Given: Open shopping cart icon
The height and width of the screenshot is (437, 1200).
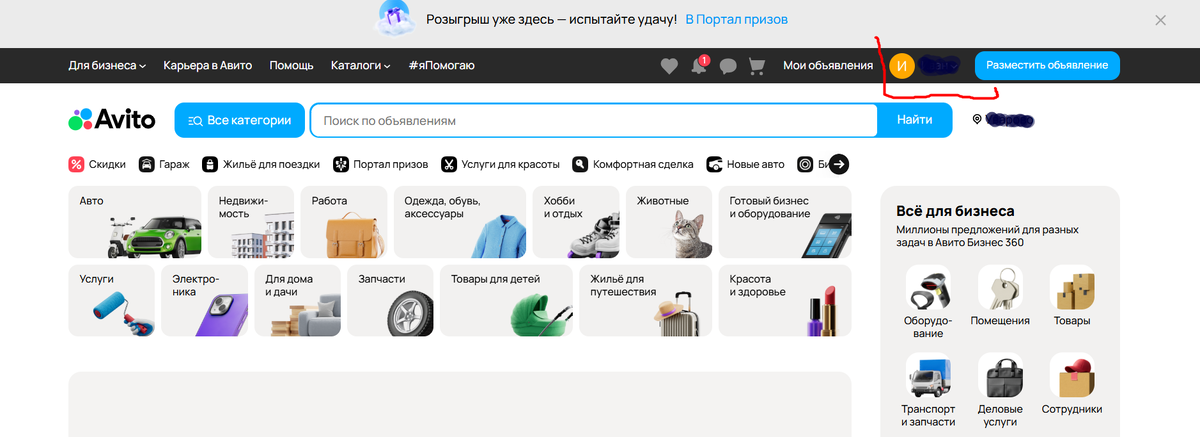Looking at the screenshot, I should pos(757,66).
